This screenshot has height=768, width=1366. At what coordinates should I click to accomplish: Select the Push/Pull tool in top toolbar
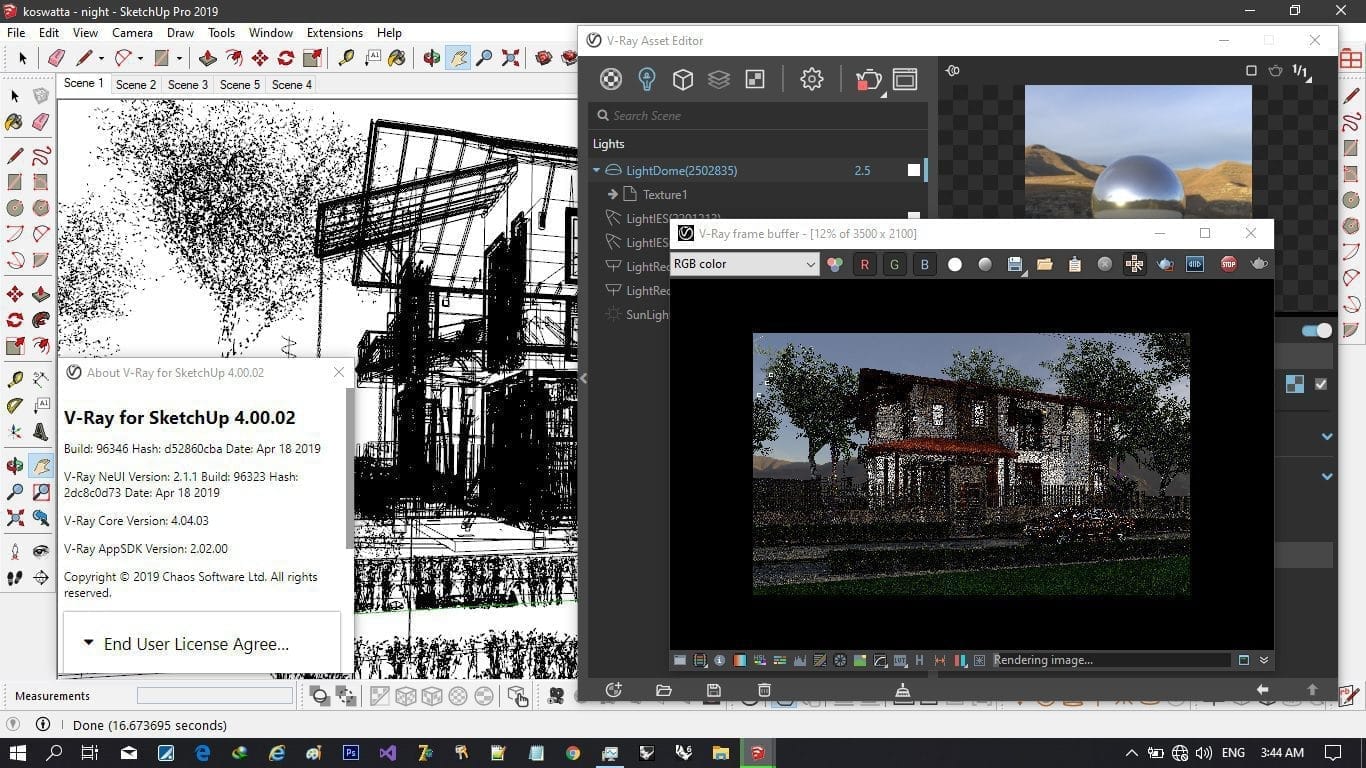click(208, 58)
